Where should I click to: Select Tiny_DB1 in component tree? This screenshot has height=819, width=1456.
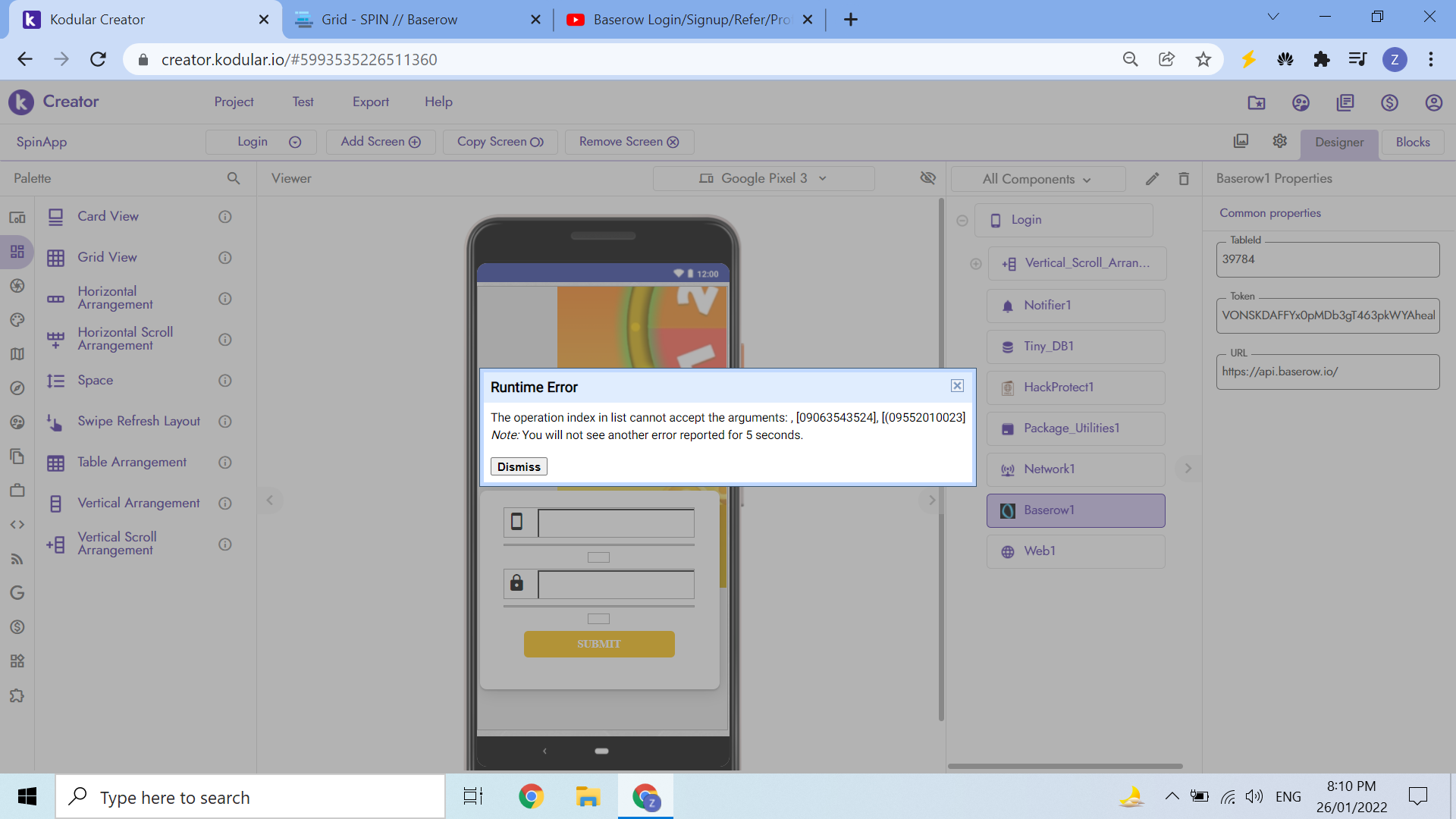pyautogui.click(x=1075, y=347)
